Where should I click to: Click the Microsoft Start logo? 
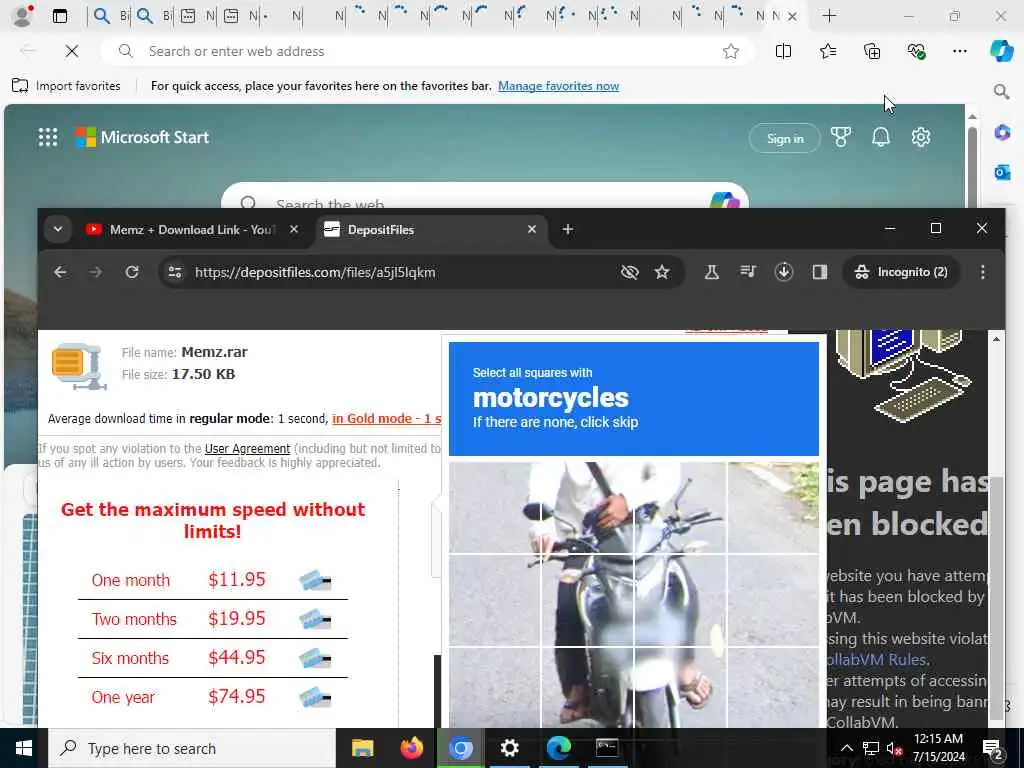click(x=142, y=137)
